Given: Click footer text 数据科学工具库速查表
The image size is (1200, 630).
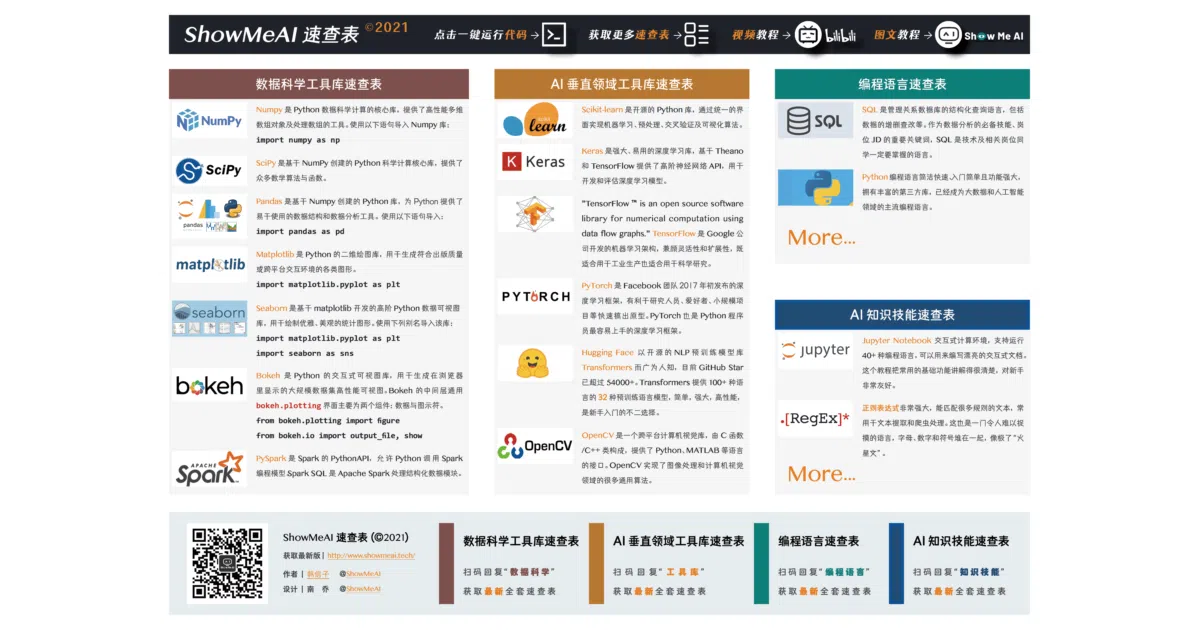Looking at the screenshot, I should [x=521, y=541].
